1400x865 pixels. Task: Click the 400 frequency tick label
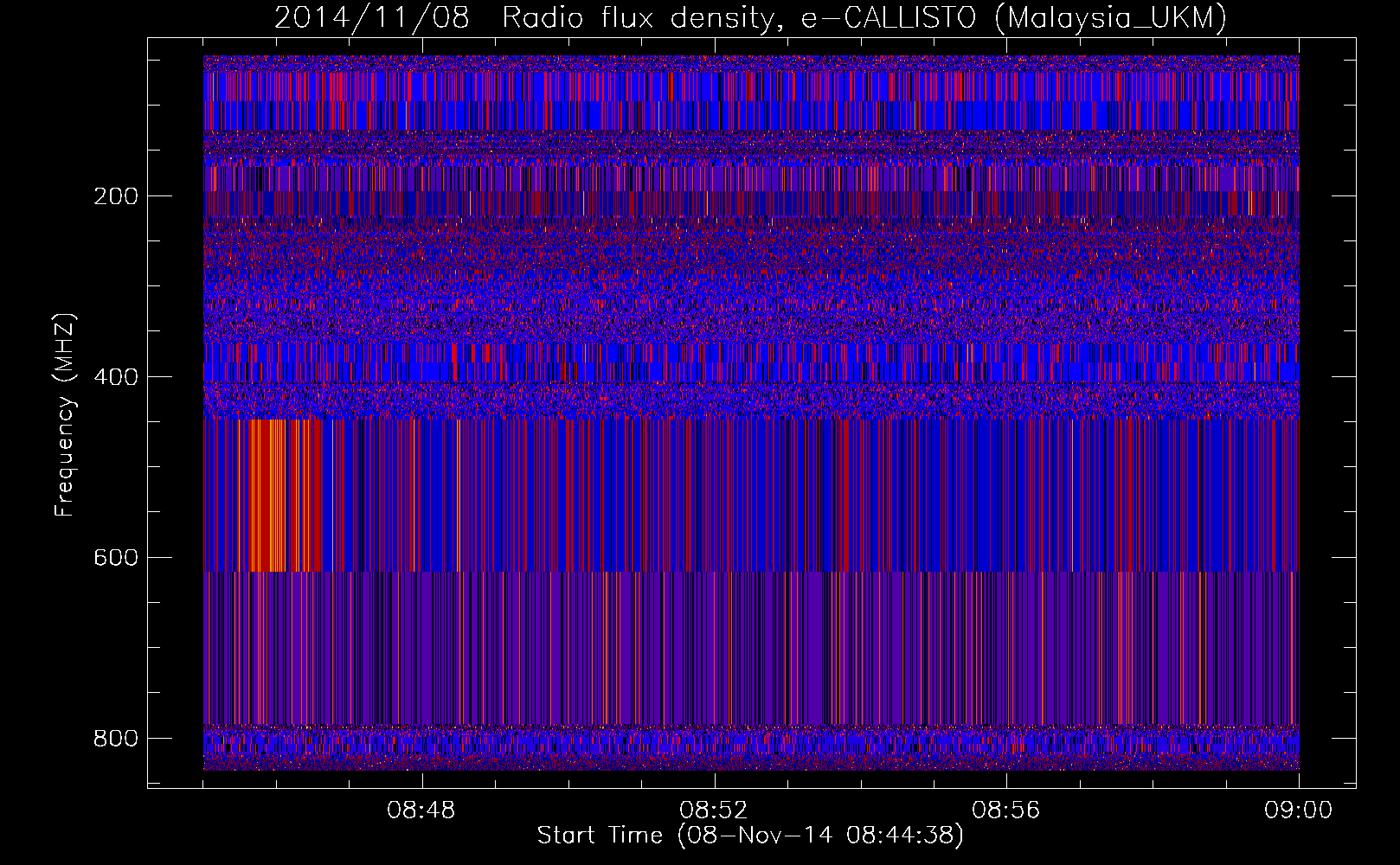[115, 377]
